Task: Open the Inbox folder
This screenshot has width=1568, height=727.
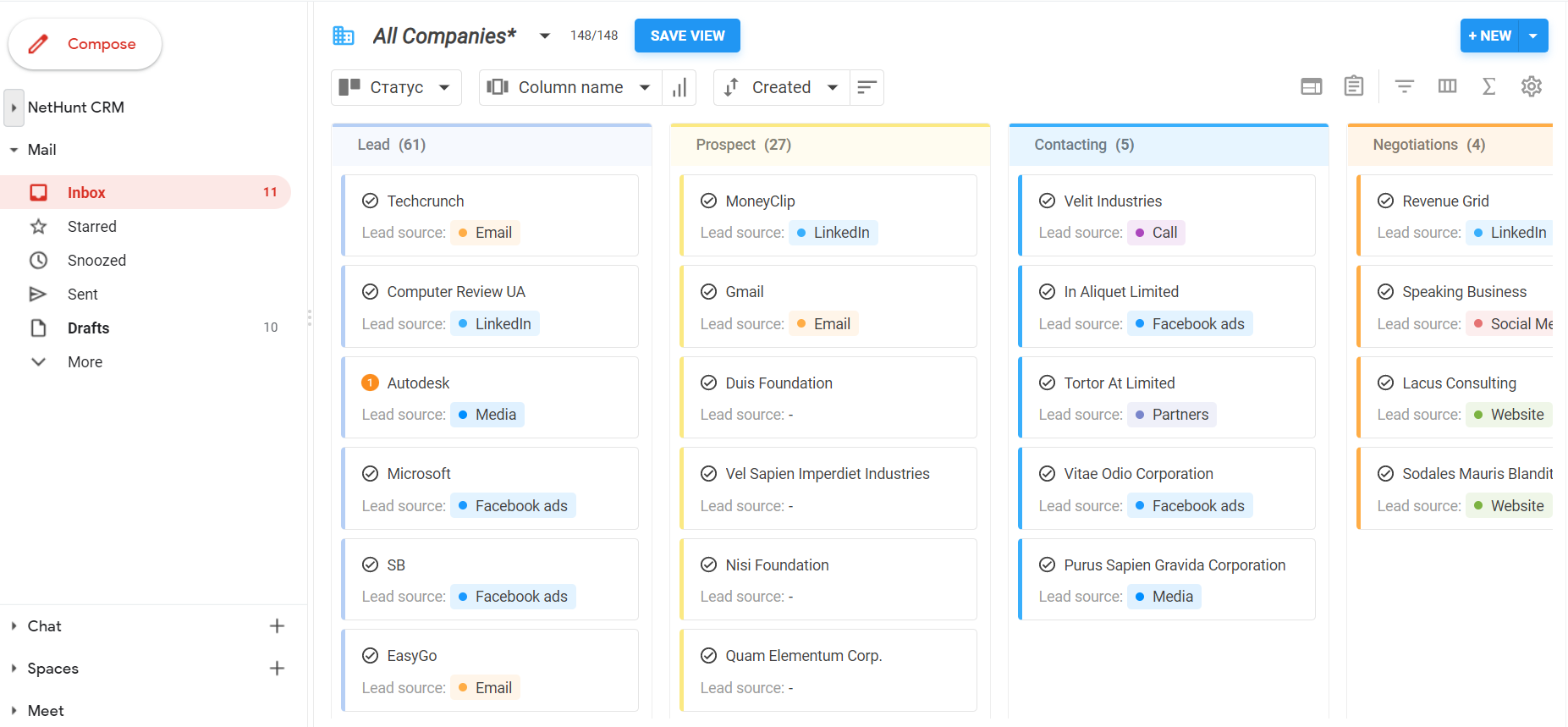Action: [86, 192]
